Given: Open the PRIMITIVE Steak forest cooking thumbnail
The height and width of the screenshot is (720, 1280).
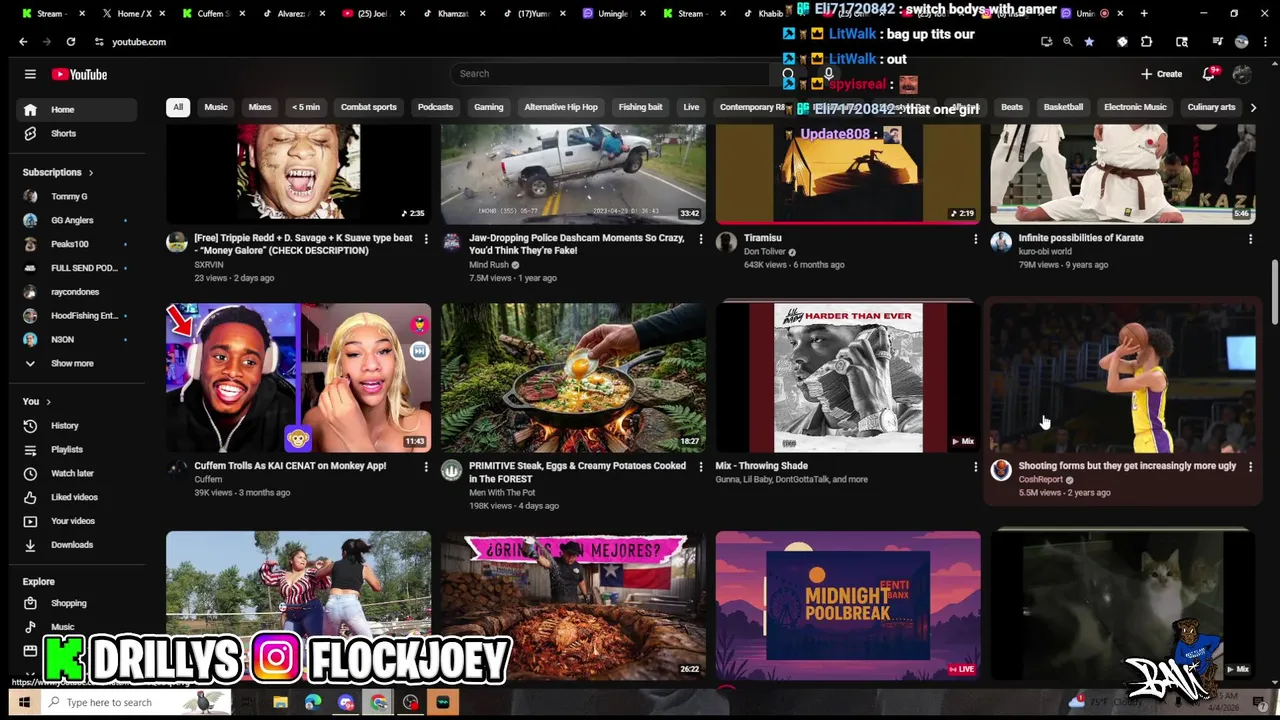Looking at the screenshot, I should point(573,378).
